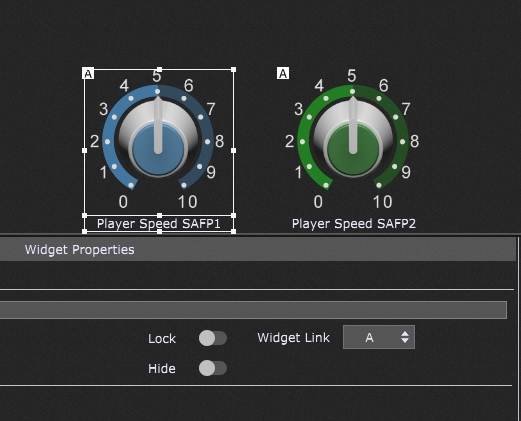This screenshot has height=421, width=521.
Task: Click the Widget Link stepper arrows
Action: tap(405, 337)
